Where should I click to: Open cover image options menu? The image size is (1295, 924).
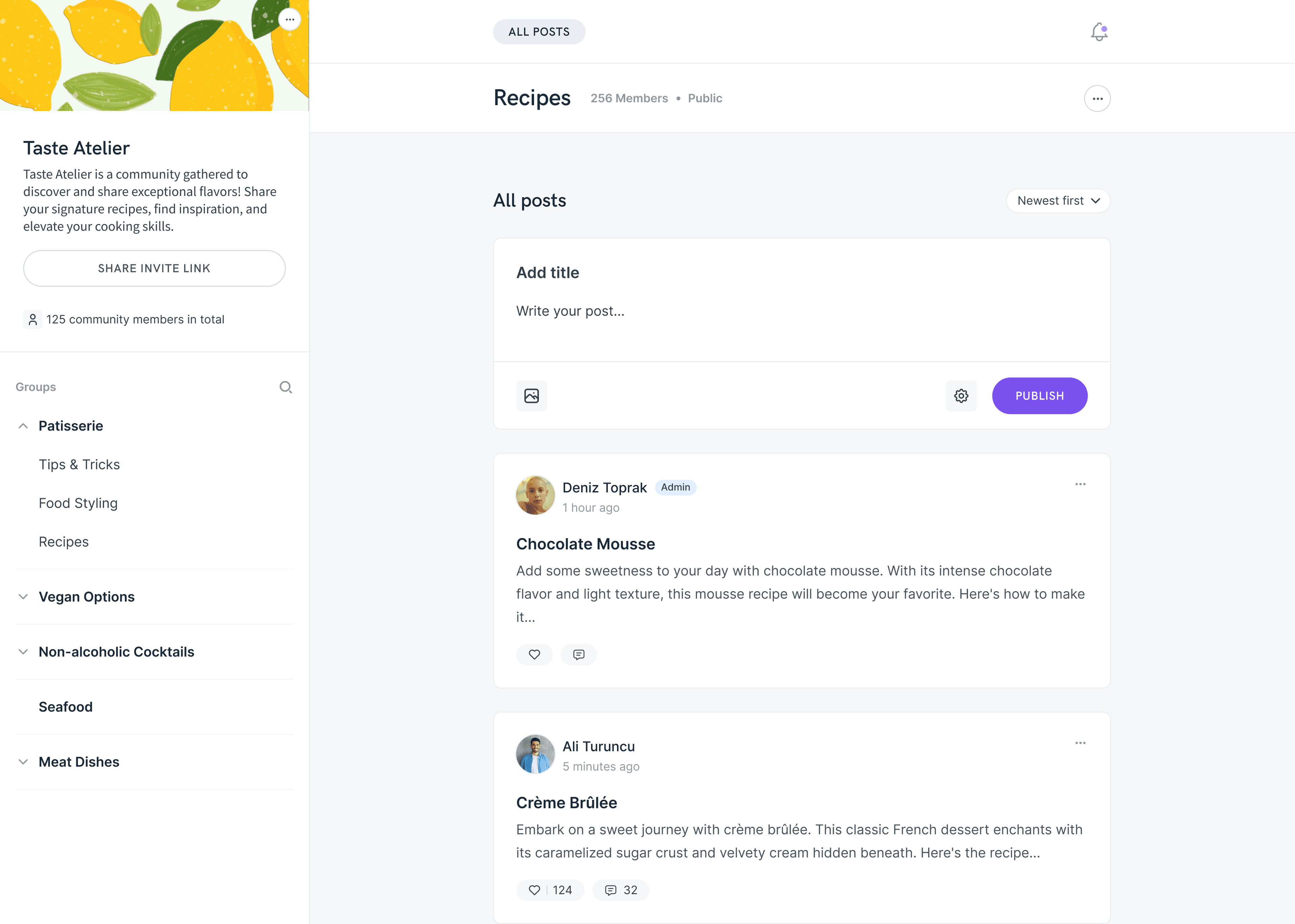coord(290,19)
